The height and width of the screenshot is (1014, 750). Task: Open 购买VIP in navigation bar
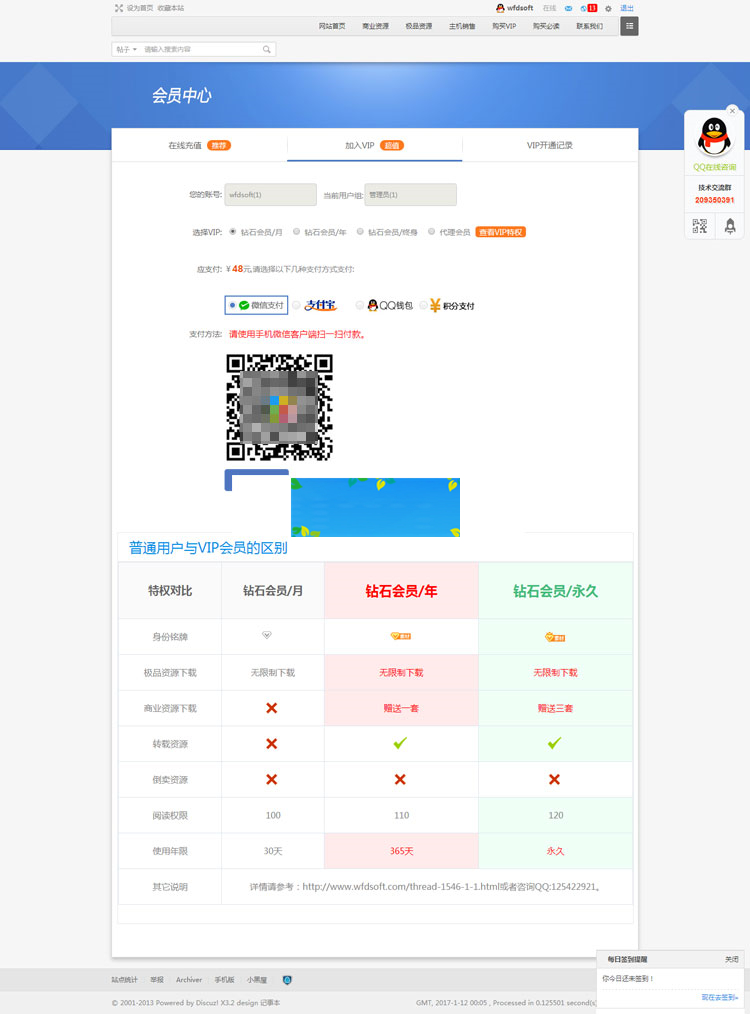coord(504,26)
